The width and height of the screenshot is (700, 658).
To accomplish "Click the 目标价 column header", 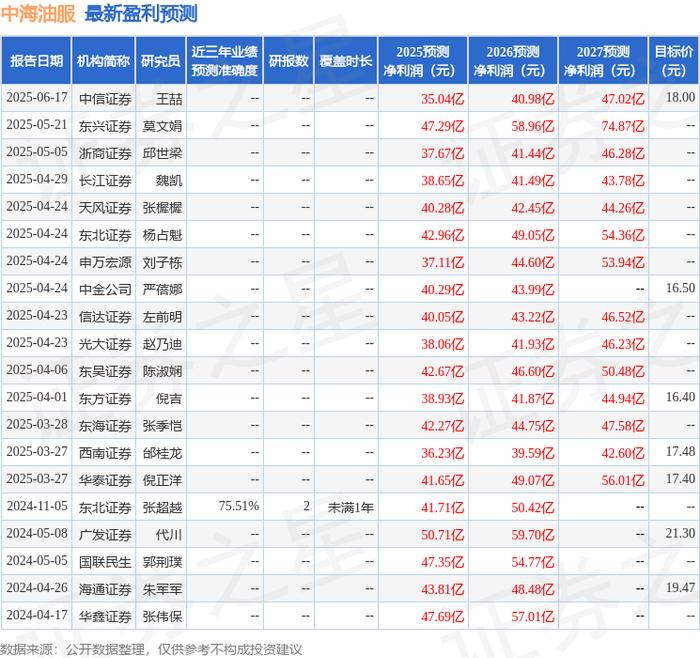I will tap(674, 61).
